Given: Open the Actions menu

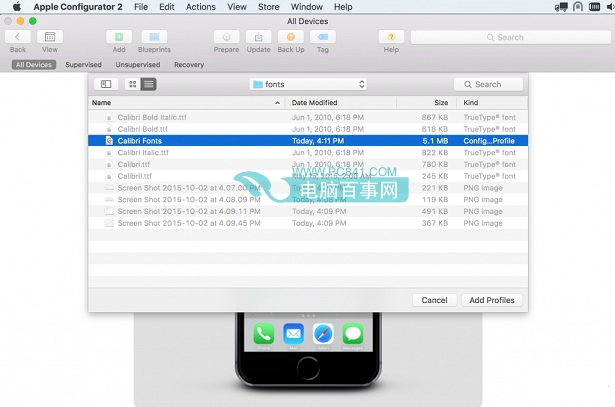Looking at the screenshot, I should pyautogui.click(x=201, y=7).
